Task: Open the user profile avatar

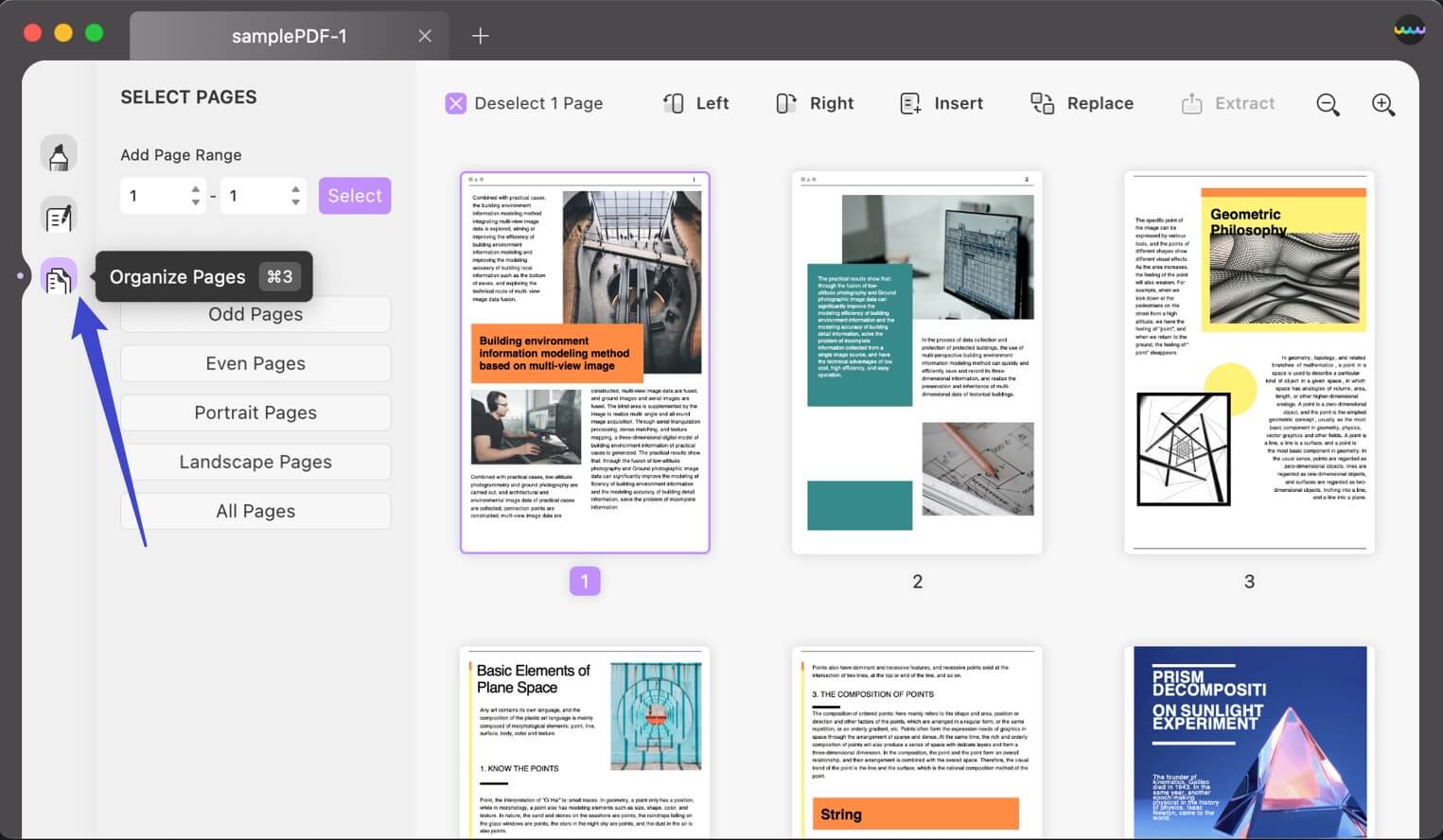Action: [x=1409, y=29]
